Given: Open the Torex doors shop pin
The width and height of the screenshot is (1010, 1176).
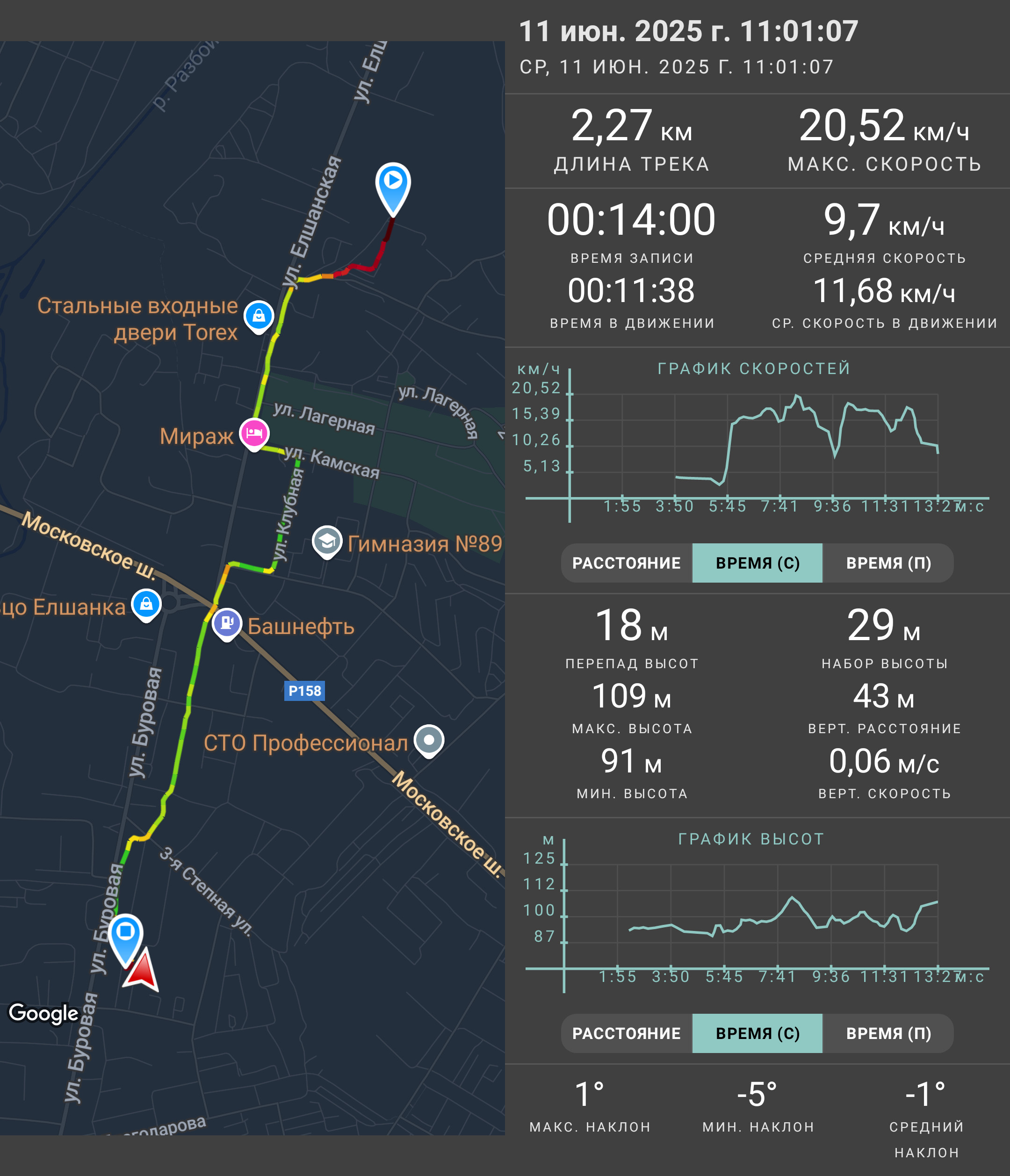Looking at the screenshot, I should (259, 317).
